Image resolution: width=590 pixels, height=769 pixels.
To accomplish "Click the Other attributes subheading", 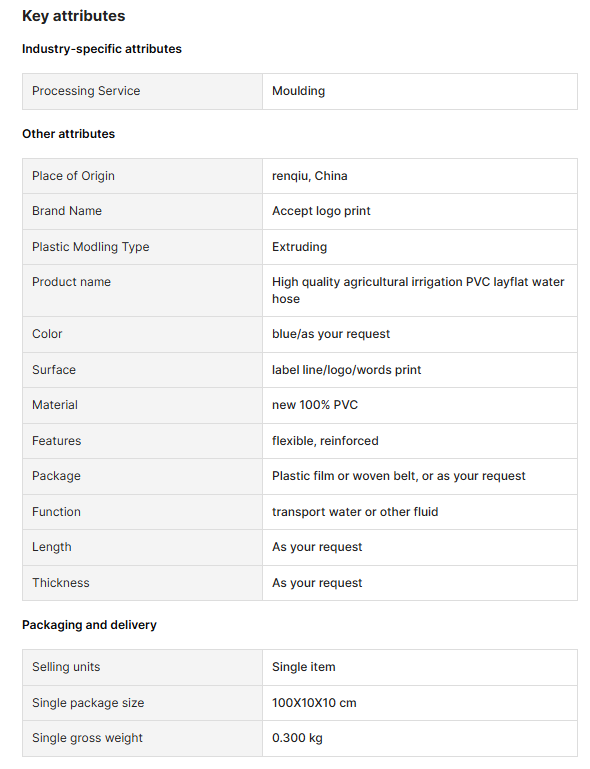I will 68,134.
